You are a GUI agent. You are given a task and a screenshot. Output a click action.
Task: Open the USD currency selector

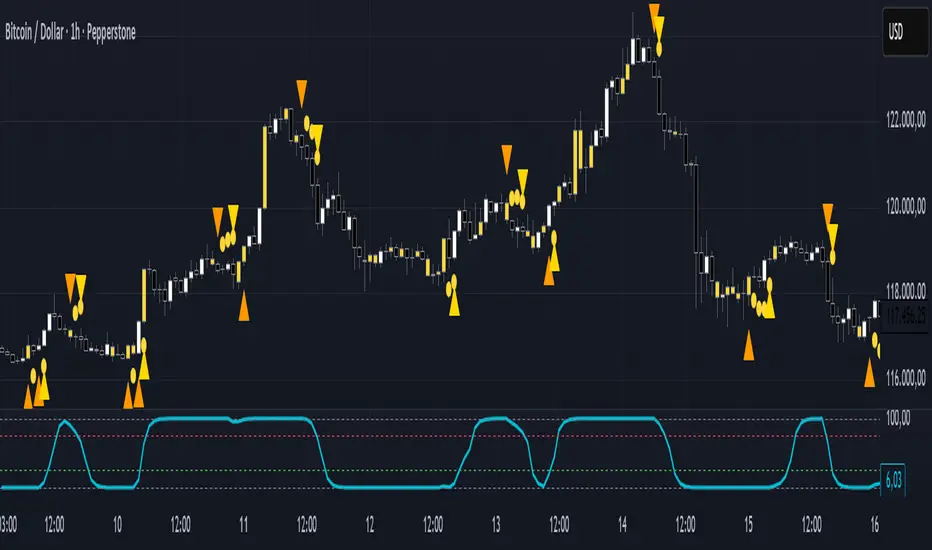tap(905, 32)
